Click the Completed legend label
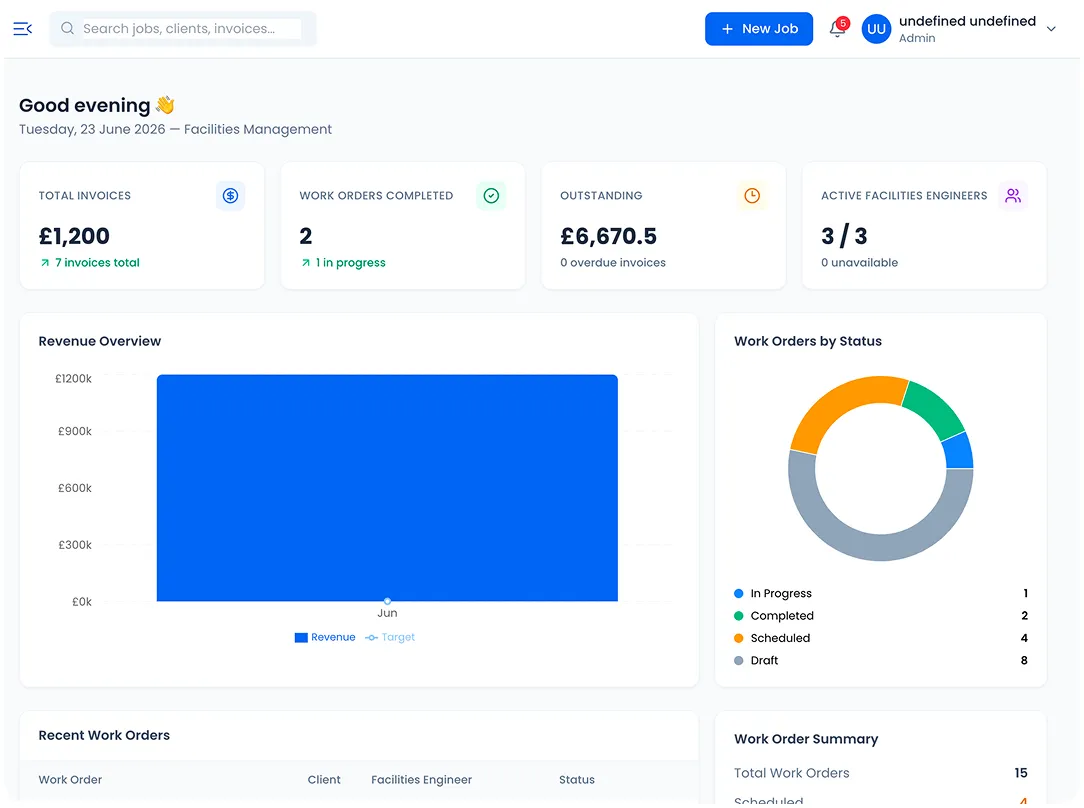Screen dimensions: 1084x808 pyautogui.click(x=782, y=616)
